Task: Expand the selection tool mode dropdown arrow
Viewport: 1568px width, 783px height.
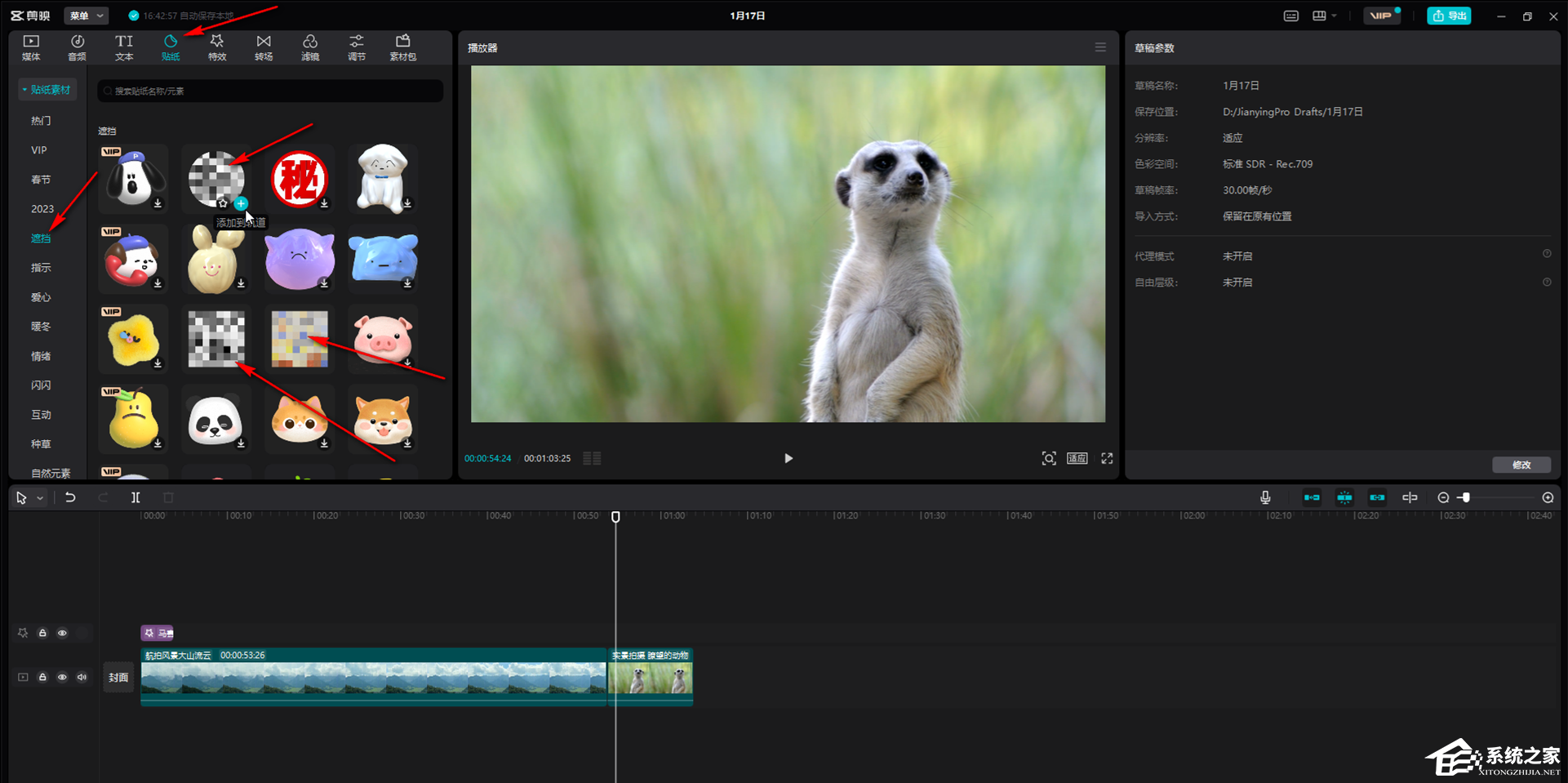Action: [40, 498]
